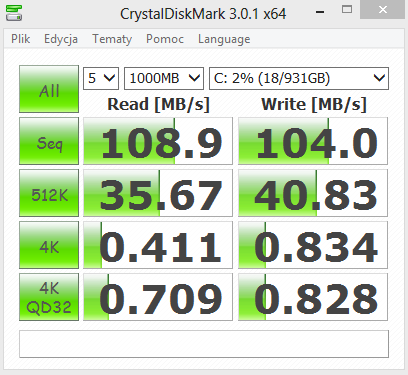Click the CrystalDiskMark app icon in title bar
The width and height of the screenshot is (408, 375).
click(14, 13)
